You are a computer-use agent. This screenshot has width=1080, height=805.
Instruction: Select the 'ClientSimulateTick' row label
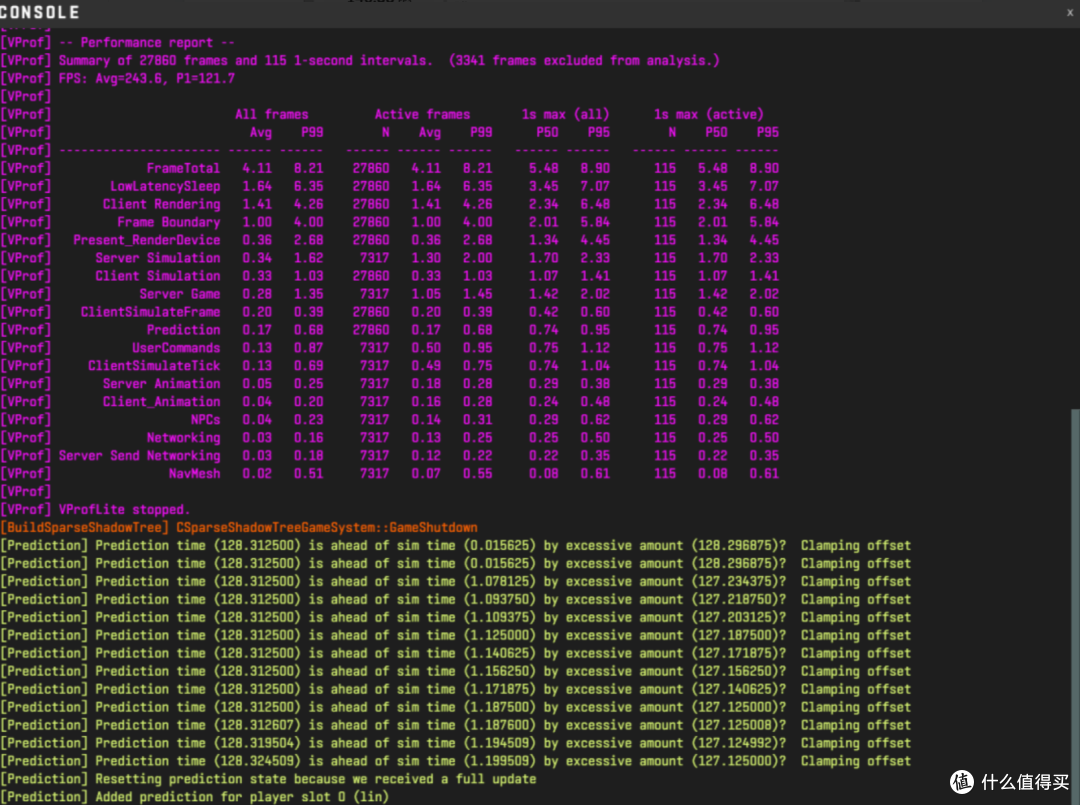(x=154, y=366)
